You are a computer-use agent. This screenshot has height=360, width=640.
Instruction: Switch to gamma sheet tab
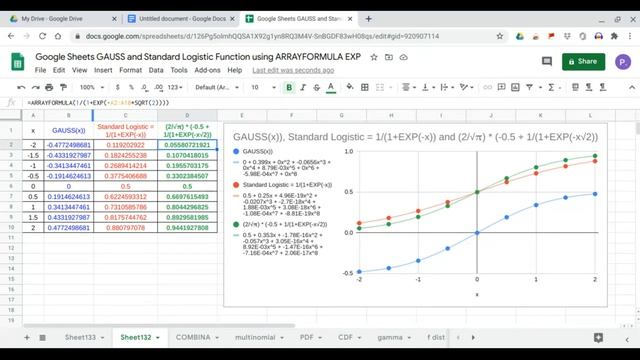point(390,338)
